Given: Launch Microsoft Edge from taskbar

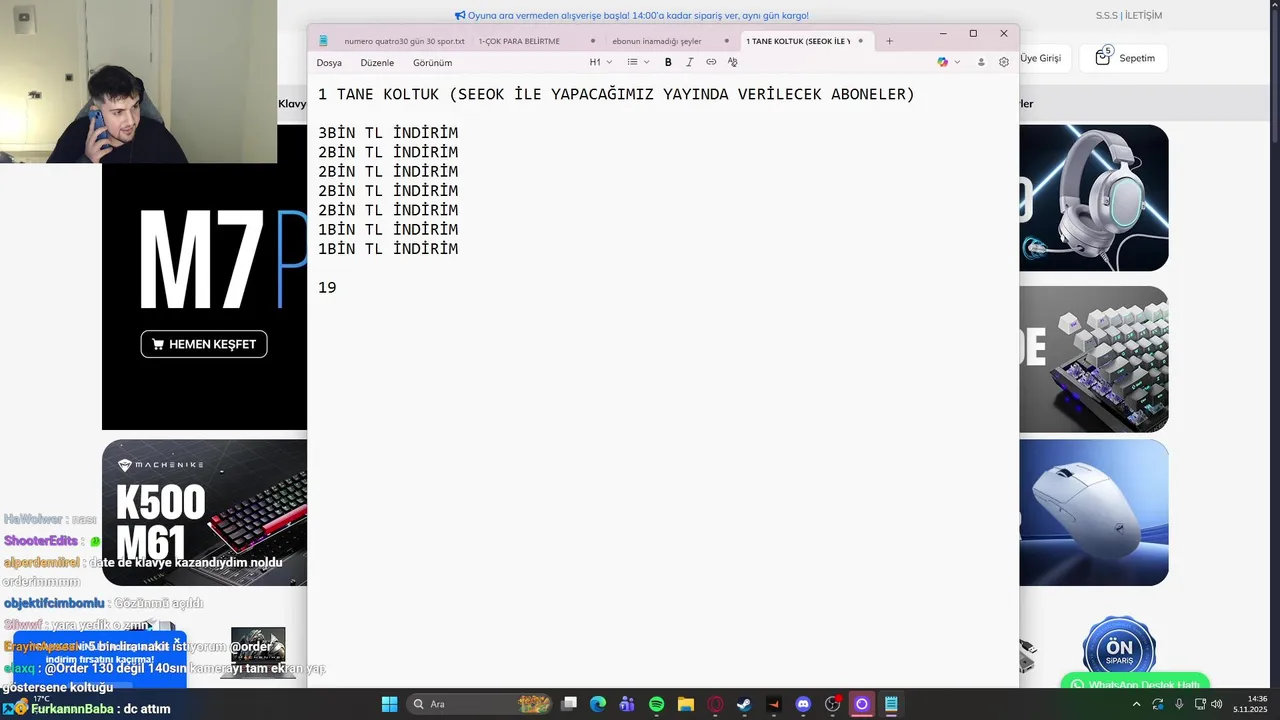Looking at the screenshot, I should [x=598, y=704].
